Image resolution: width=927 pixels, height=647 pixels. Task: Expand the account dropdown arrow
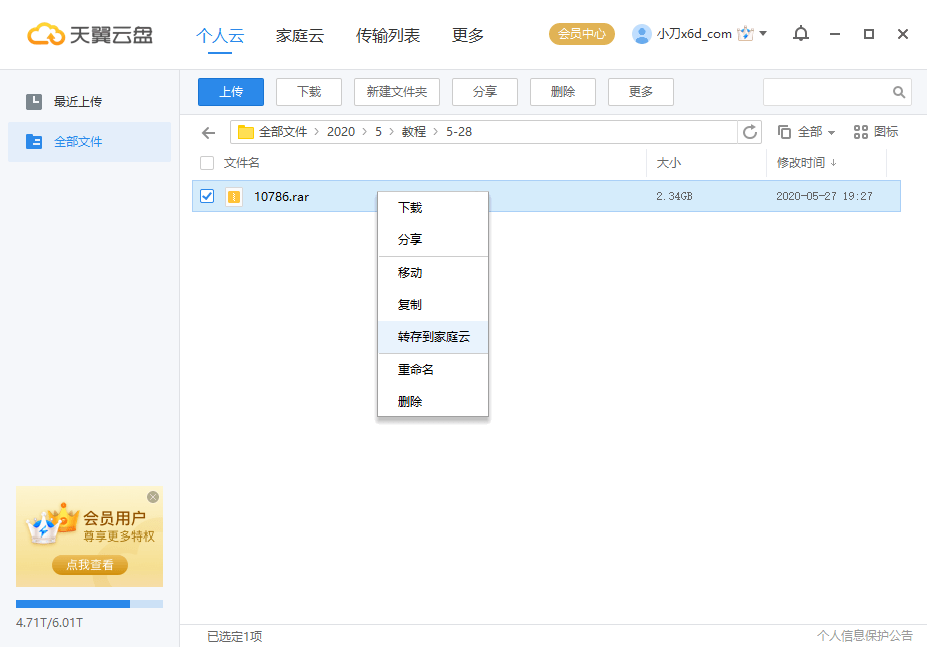(x=764, y=34)
